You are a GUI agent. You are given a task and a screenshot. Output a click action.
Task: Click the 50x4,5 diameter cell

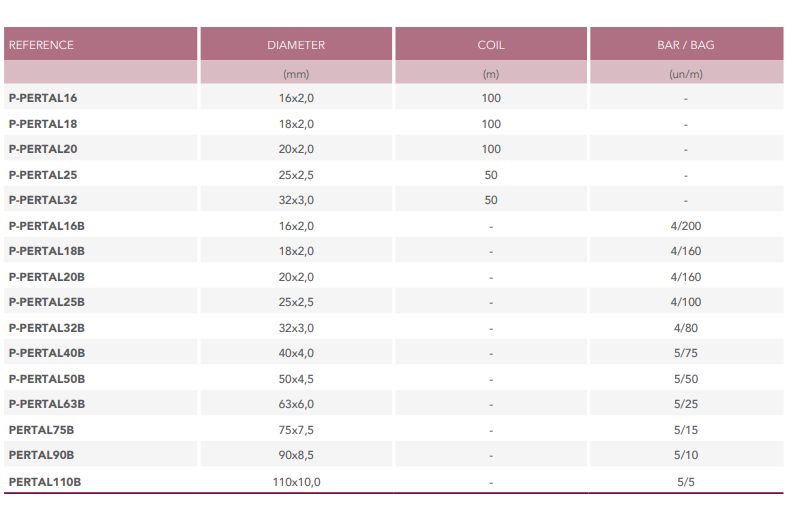pos(296,379)
